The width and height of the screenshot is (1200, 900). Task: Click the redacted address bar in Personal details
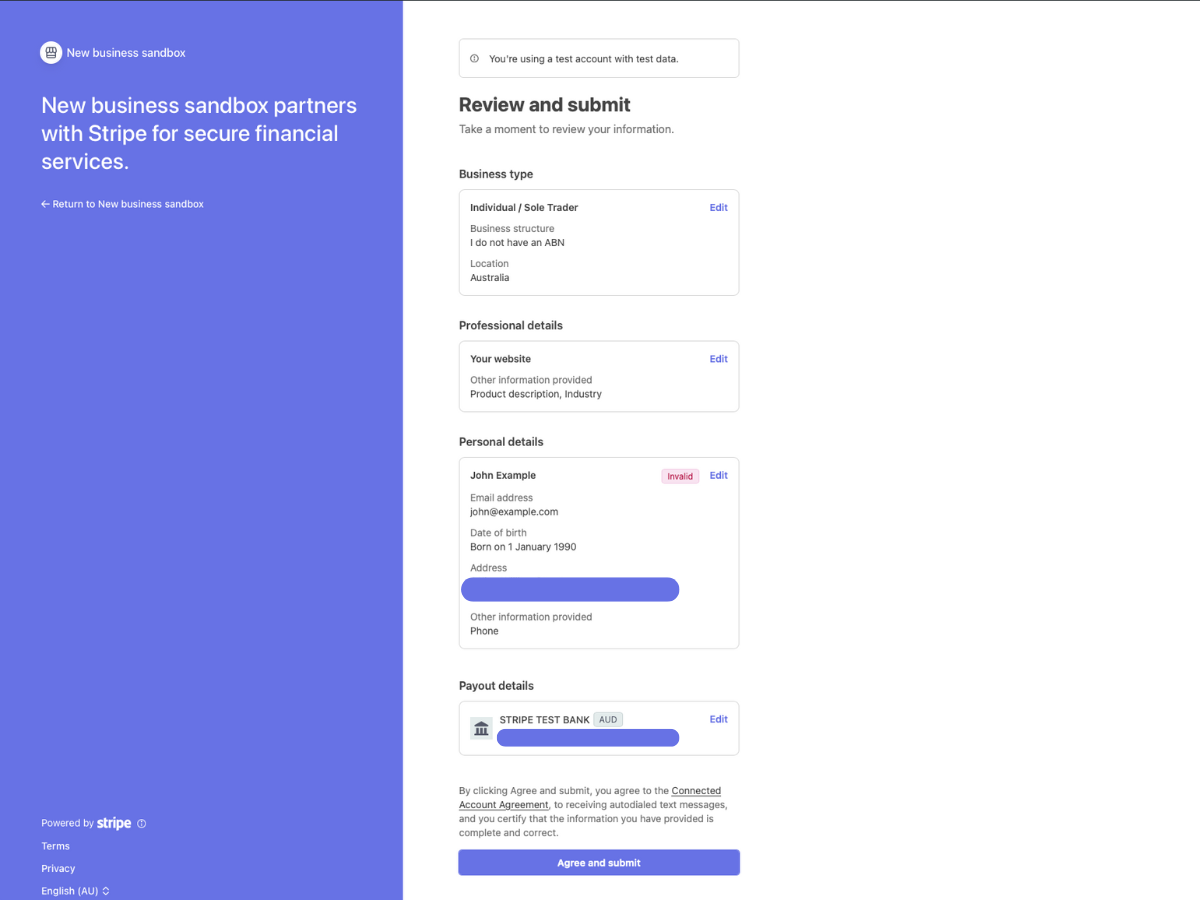(569, 589)
